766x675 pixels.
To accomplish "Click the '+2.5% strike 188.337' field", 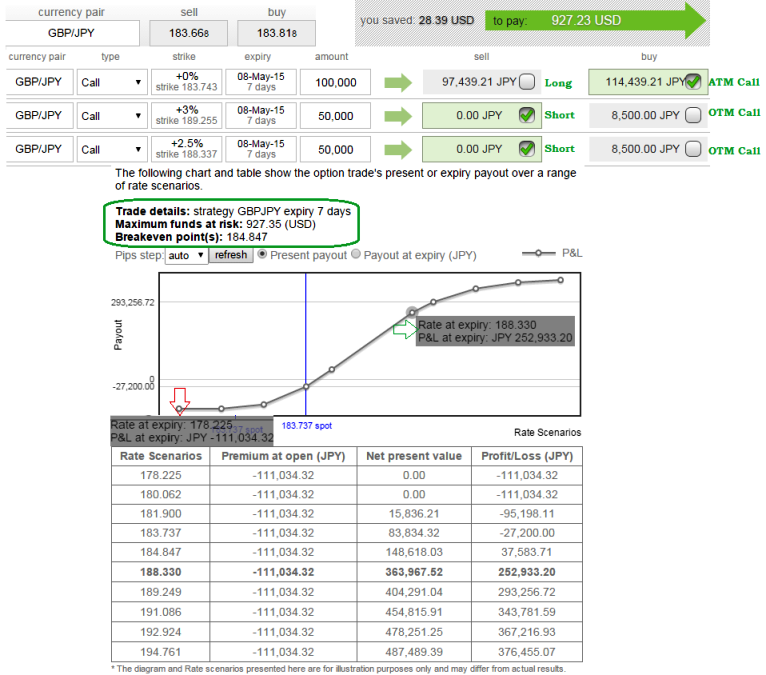I will 187,149.
